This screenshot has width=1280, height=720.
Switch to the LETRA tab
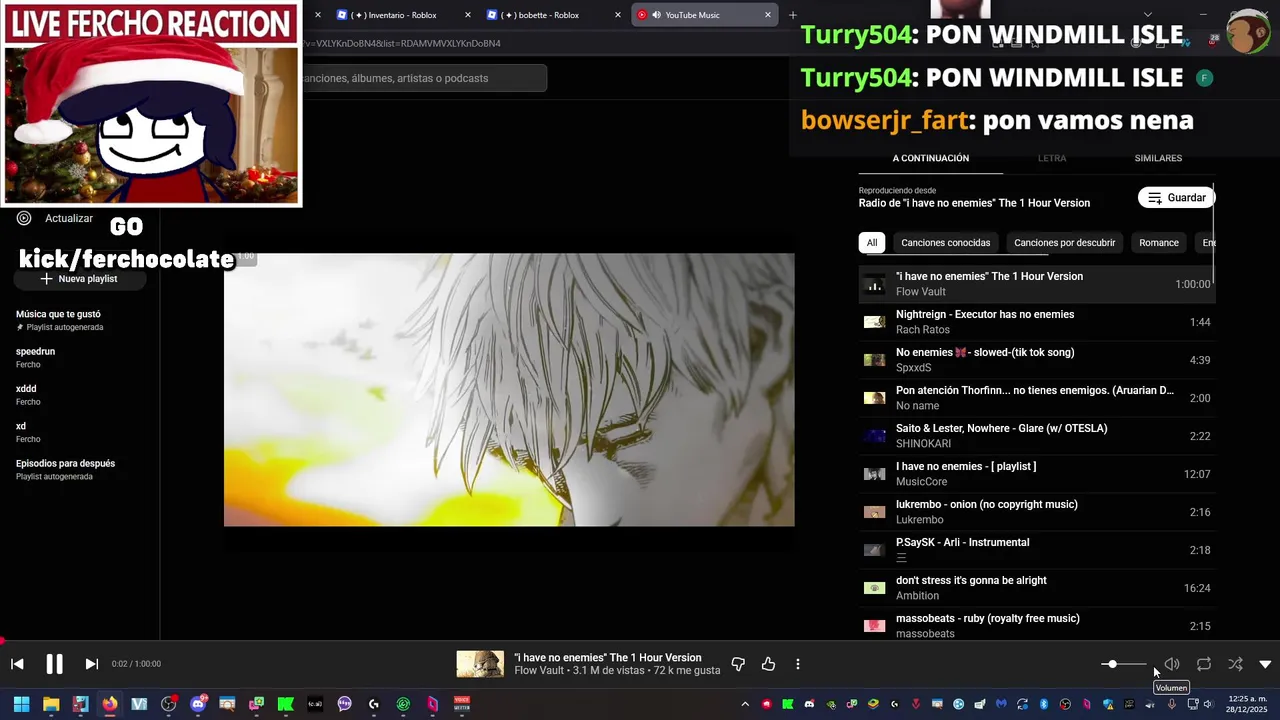tap(1052, 158)
